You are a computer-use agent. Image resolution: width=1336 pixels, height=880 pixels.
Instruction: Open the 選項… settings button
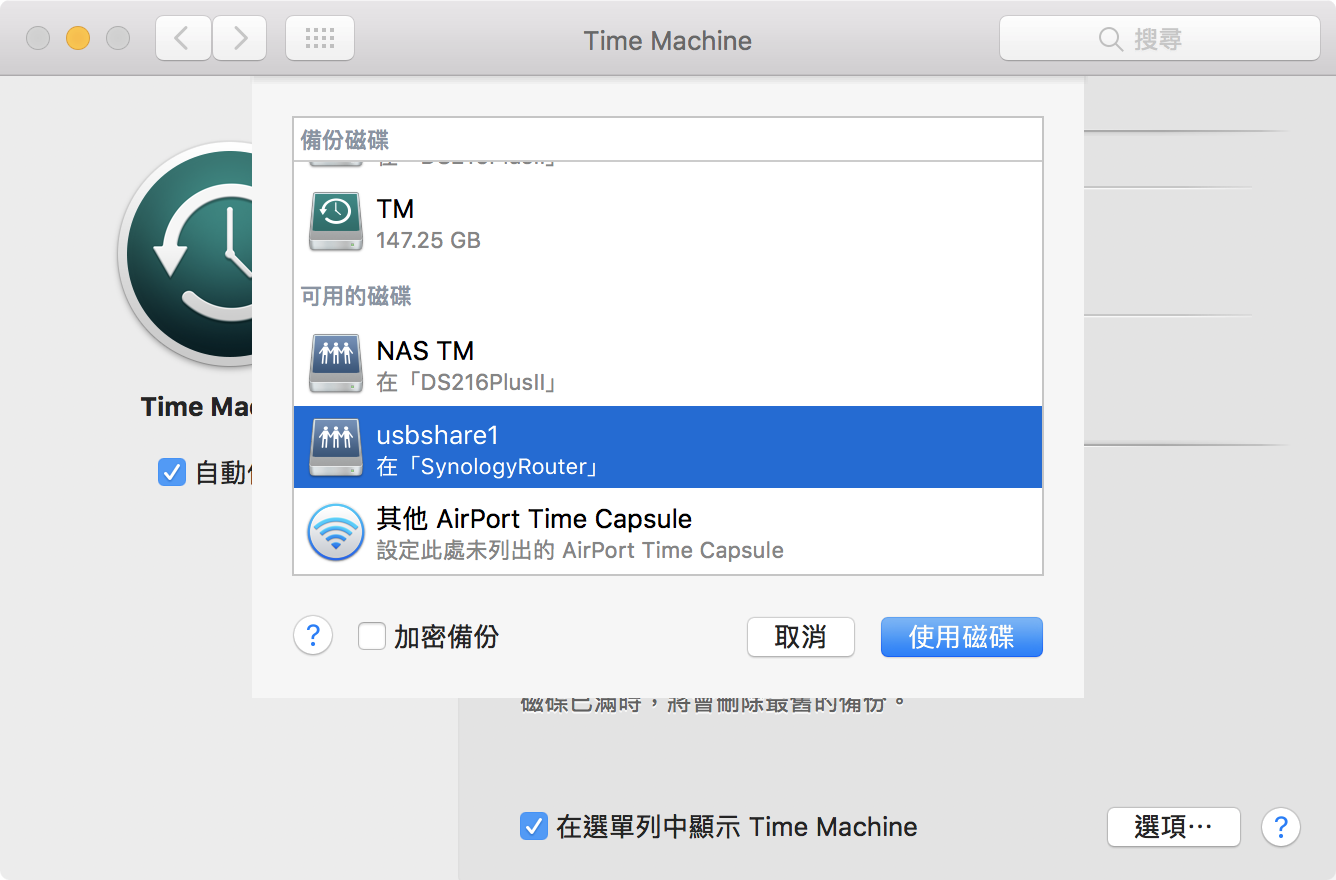pos(1173,827)
